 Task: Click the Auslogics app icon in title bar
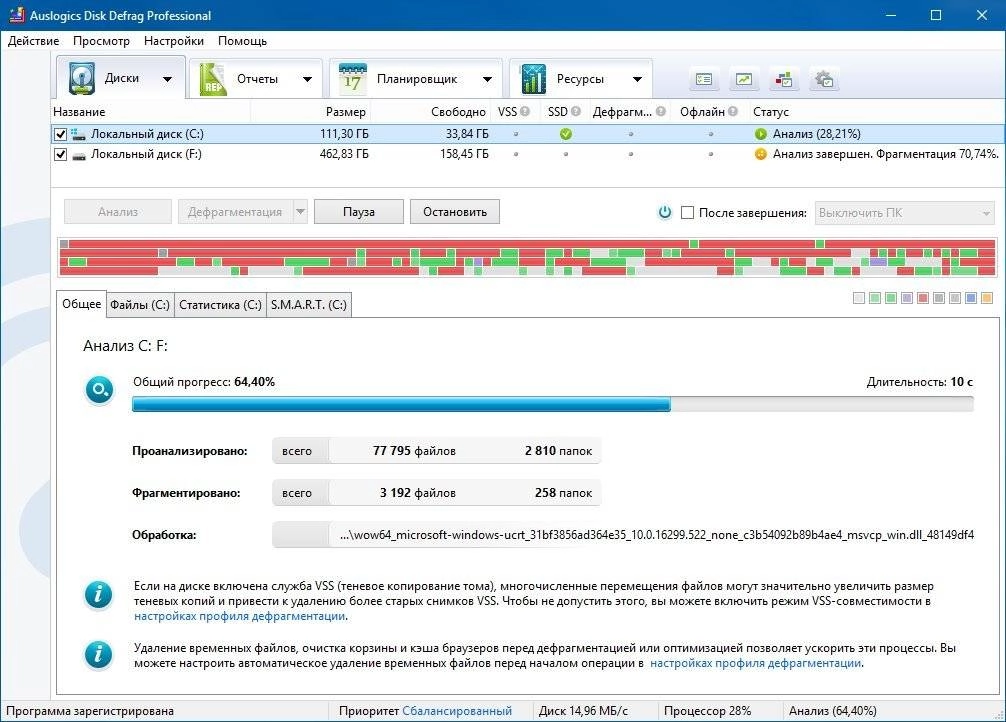(x=16, y=15)
